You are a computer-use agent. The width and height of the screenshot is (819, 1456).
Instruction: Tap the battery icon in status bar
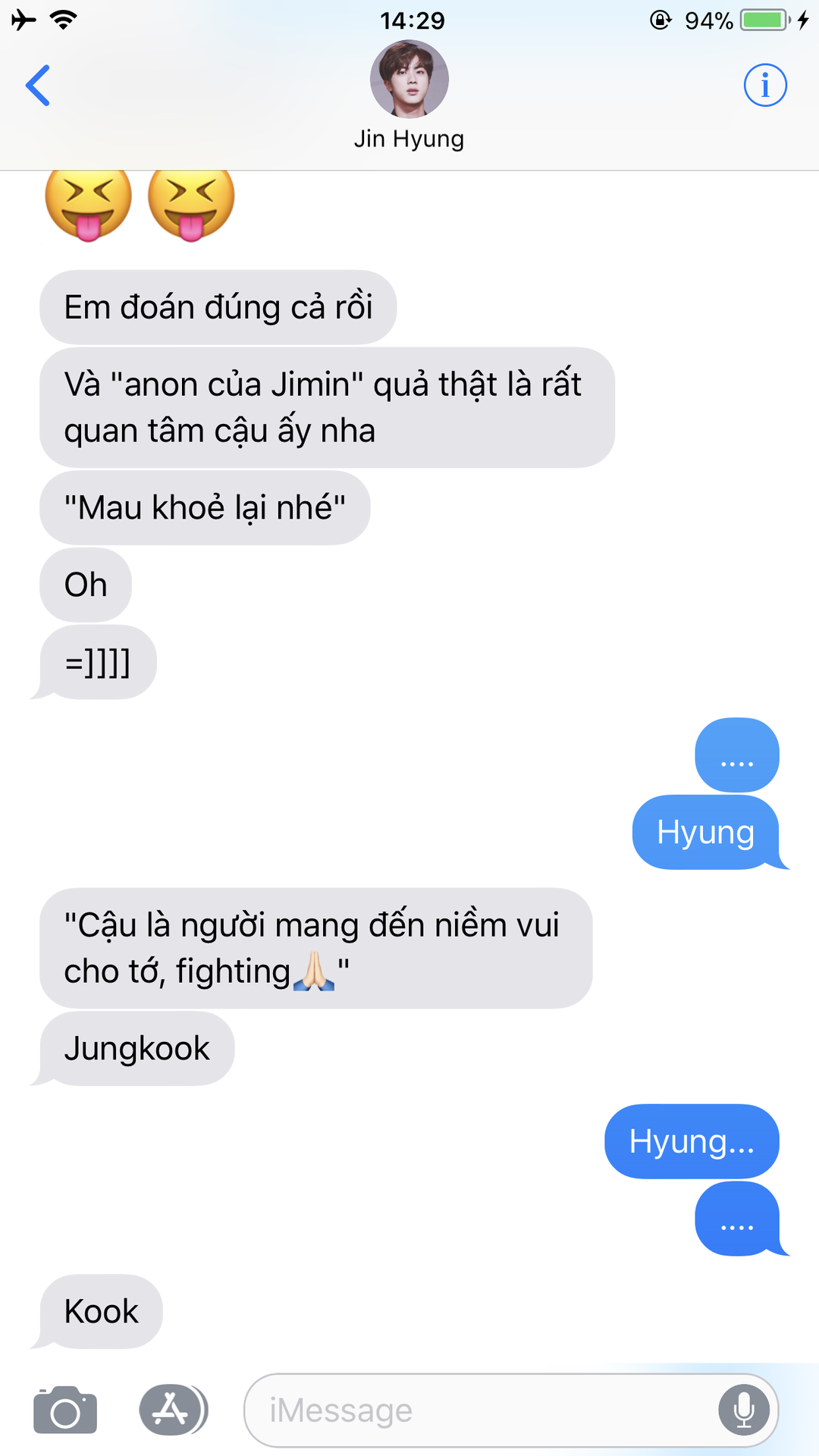pos(765,20)
